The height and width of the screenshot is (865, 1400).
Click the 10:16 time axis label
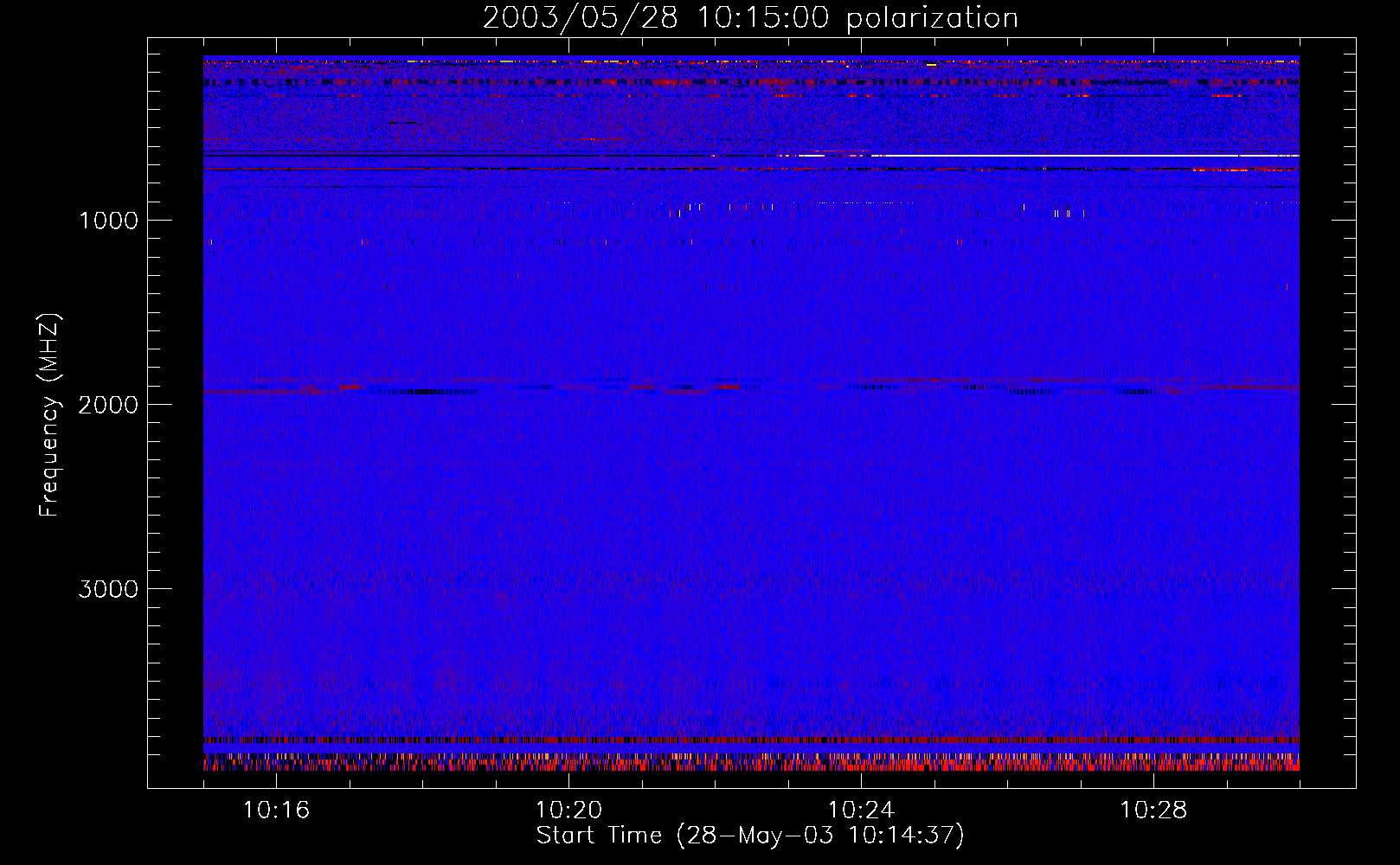pos(276,810)
